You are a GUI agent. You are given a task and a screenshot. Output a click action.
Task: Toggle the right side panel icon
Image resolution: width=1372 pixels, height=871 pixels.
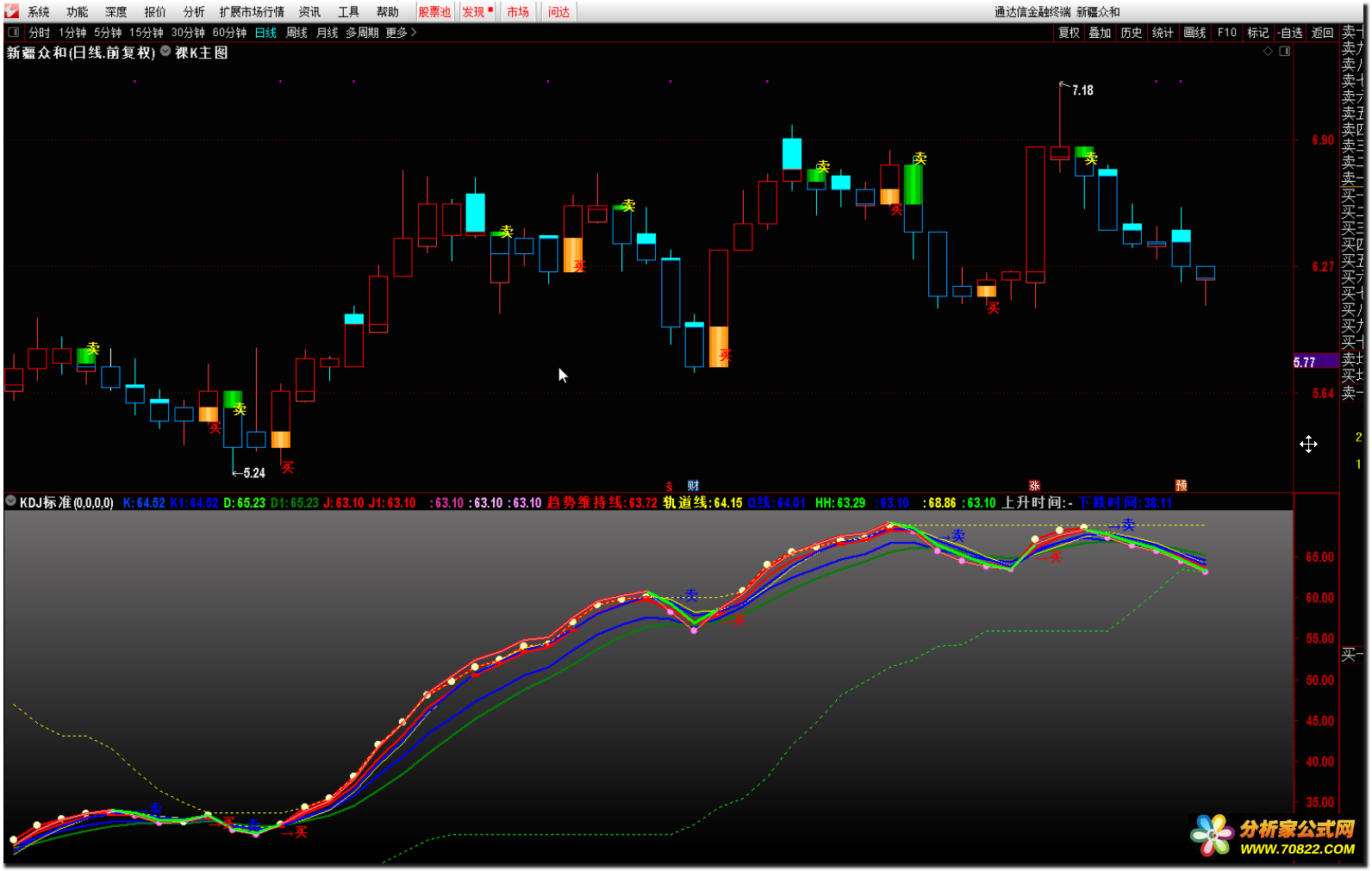1284,52
